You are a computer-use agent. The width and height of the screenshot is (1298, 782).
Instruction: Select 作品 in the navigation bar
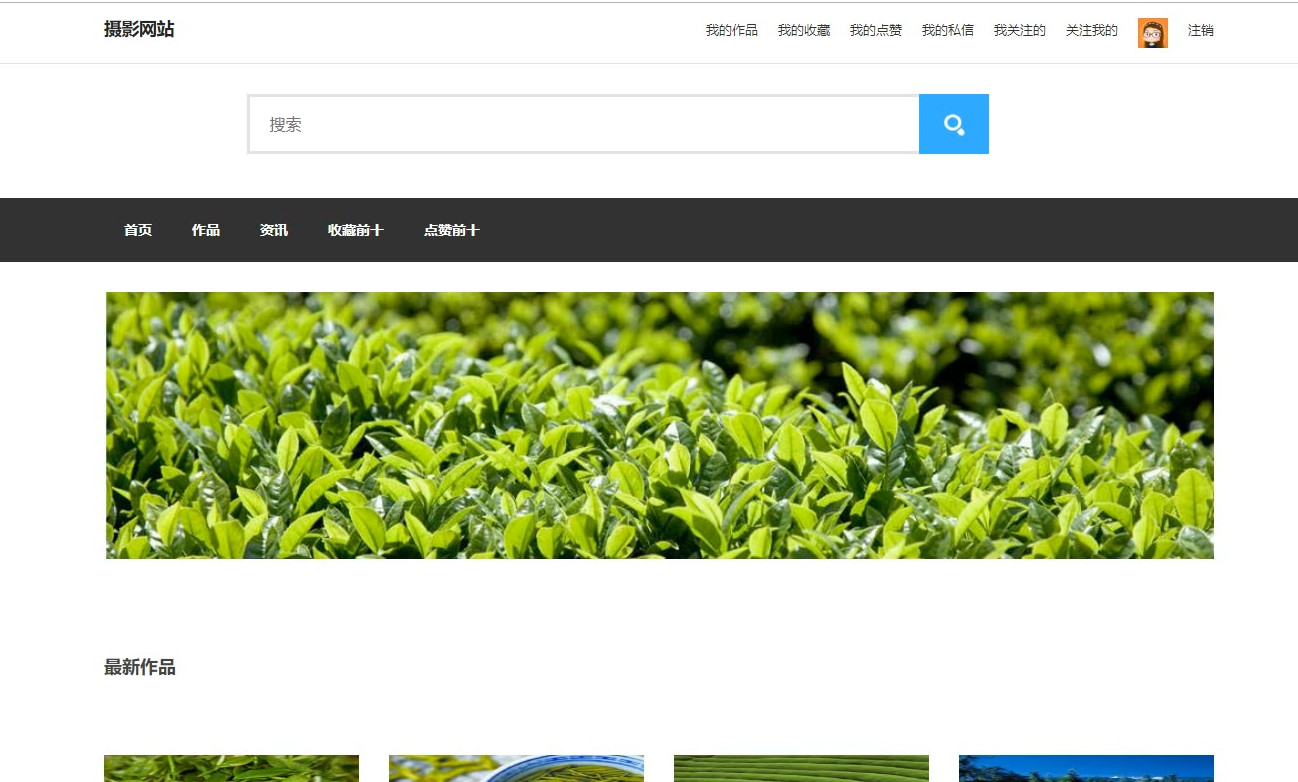point(206,230)
